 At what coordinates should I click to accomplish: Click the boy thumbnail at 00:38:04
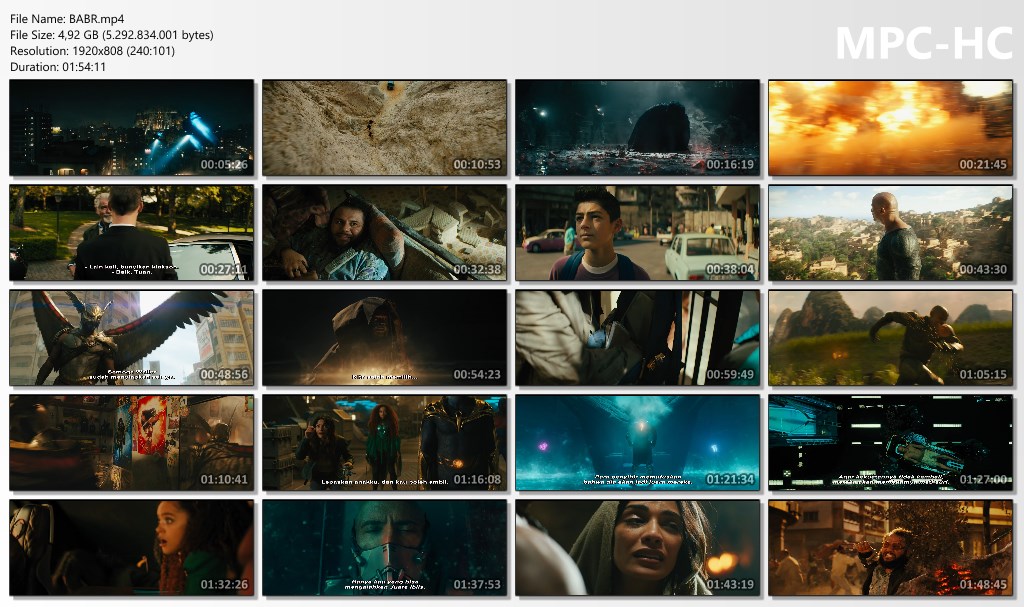coord(637,233)
